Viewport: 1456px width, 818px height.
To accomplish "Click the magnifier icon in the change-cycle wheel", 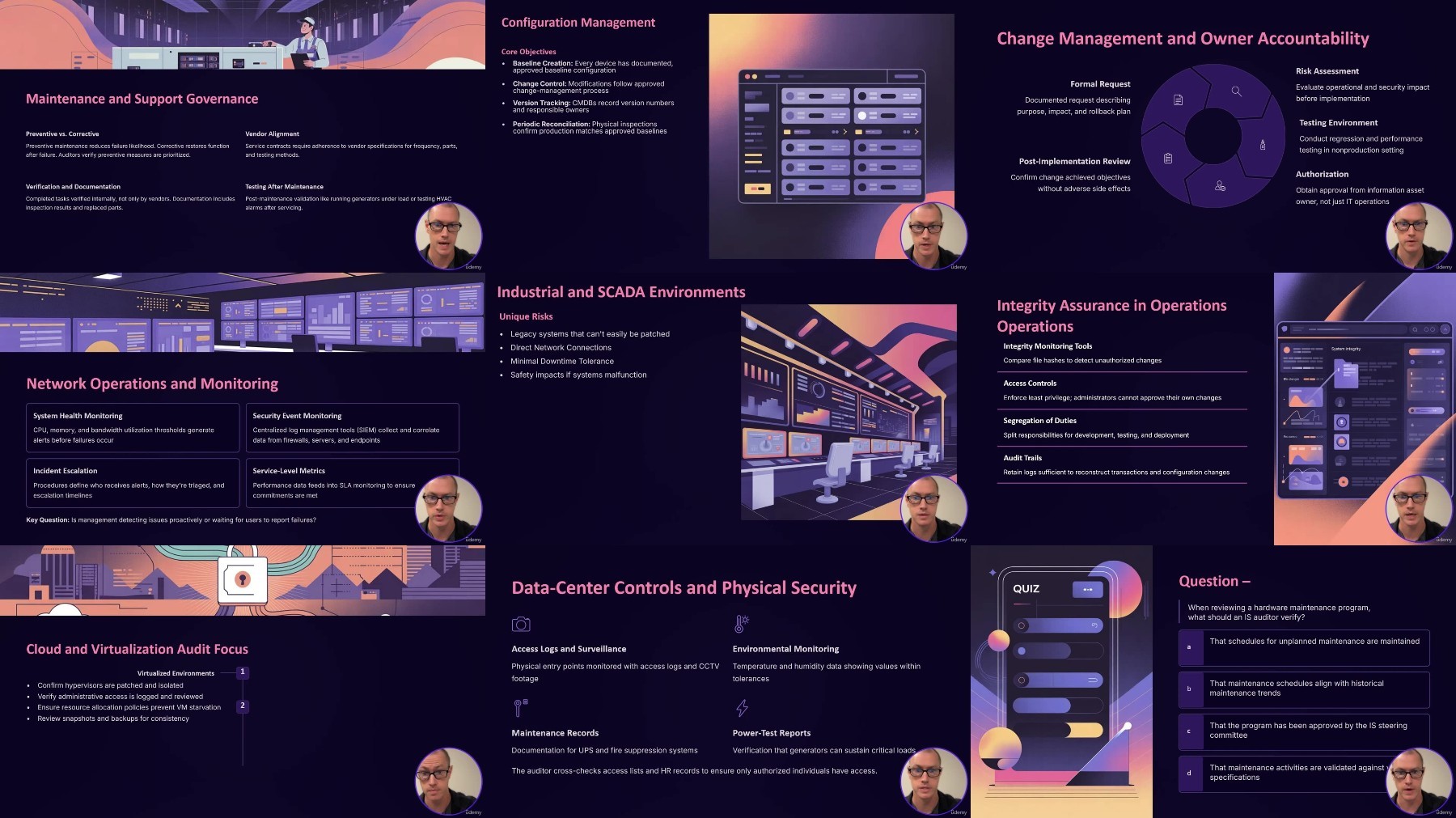I will click(x=1236, y=91).
